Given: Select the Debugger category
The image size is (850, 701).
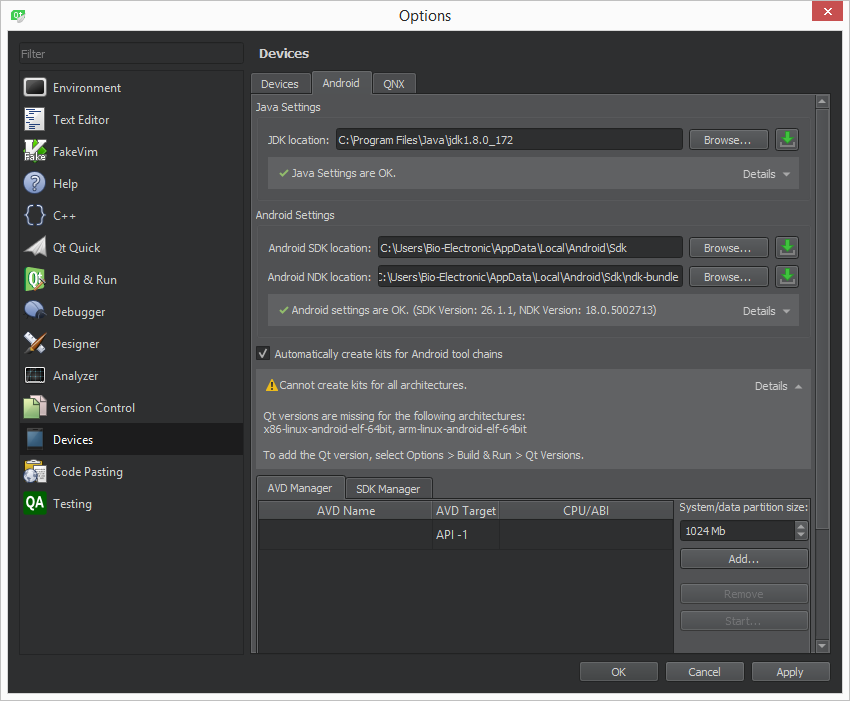Looking at the screenshot, I should [x=76, y=312].
